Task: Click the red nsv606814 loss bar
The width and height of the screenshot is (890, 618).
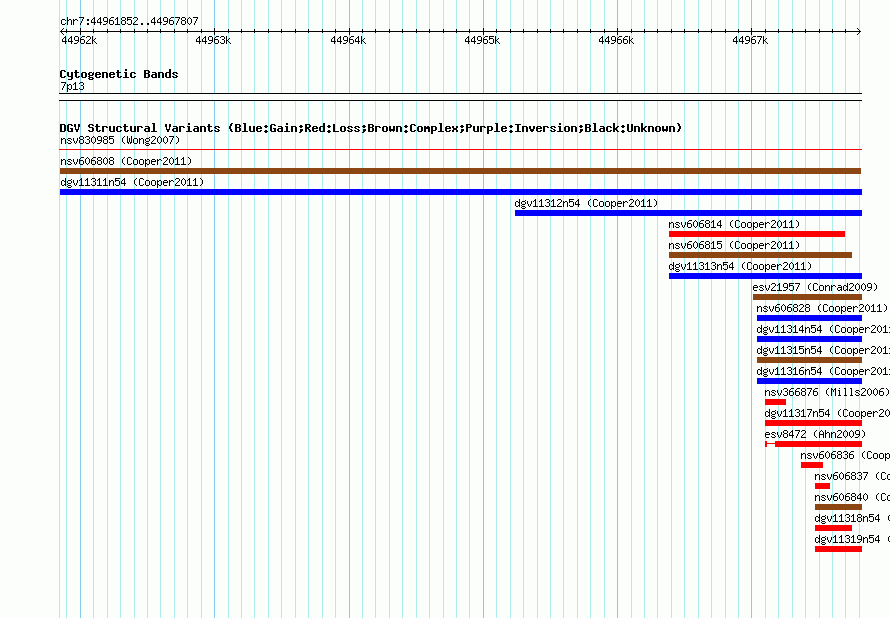Action: click(757, 234)
